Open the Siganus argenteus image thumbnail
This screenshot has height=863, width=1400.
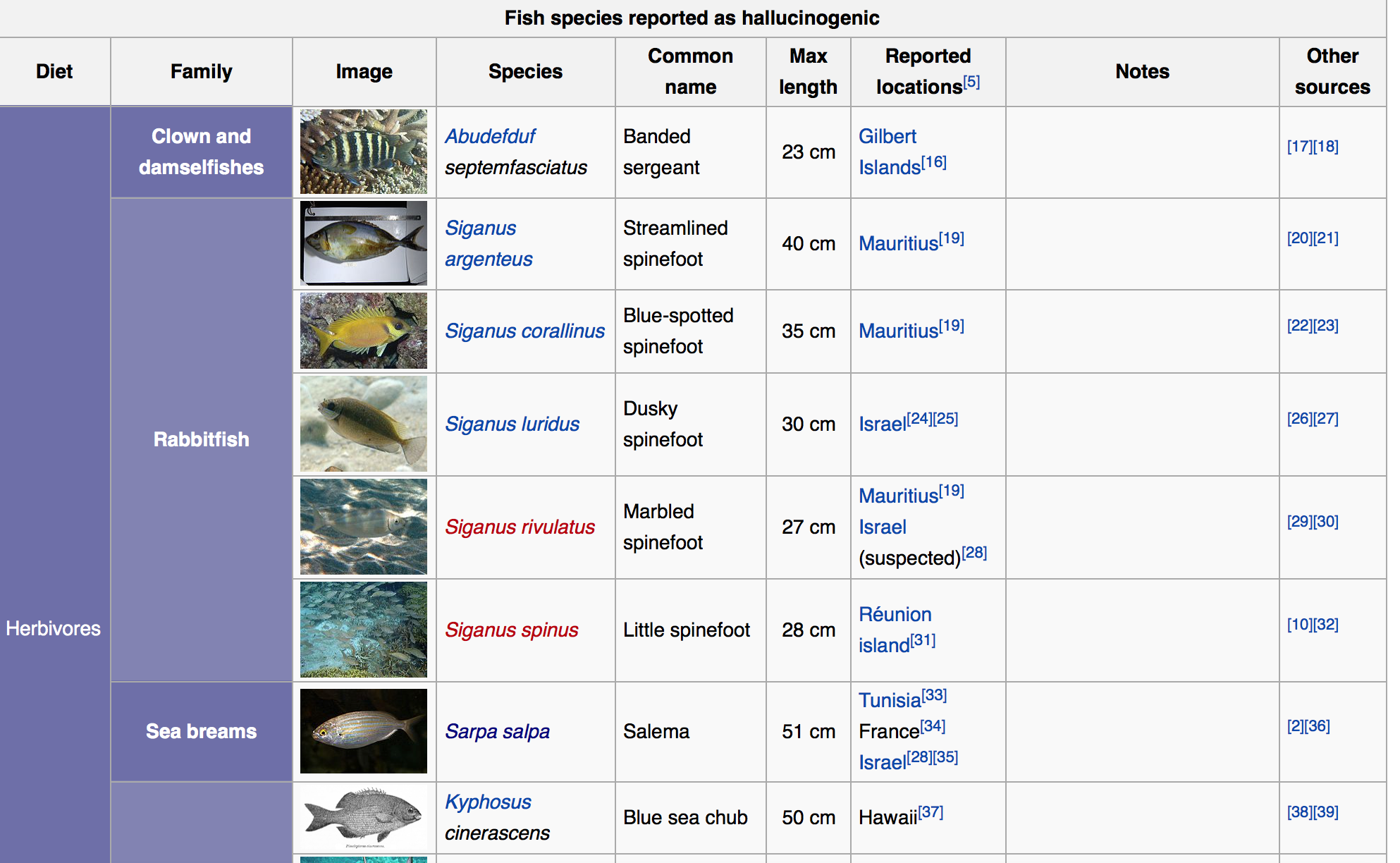point(364,243)
